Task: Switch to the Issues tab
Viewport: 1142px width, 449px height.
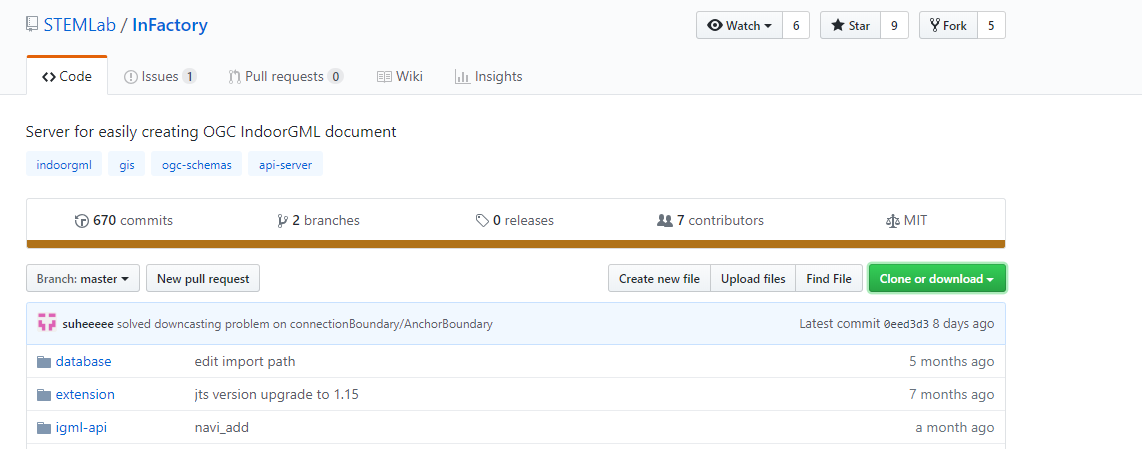Action: pyautogui.click(x=160, y=77)
